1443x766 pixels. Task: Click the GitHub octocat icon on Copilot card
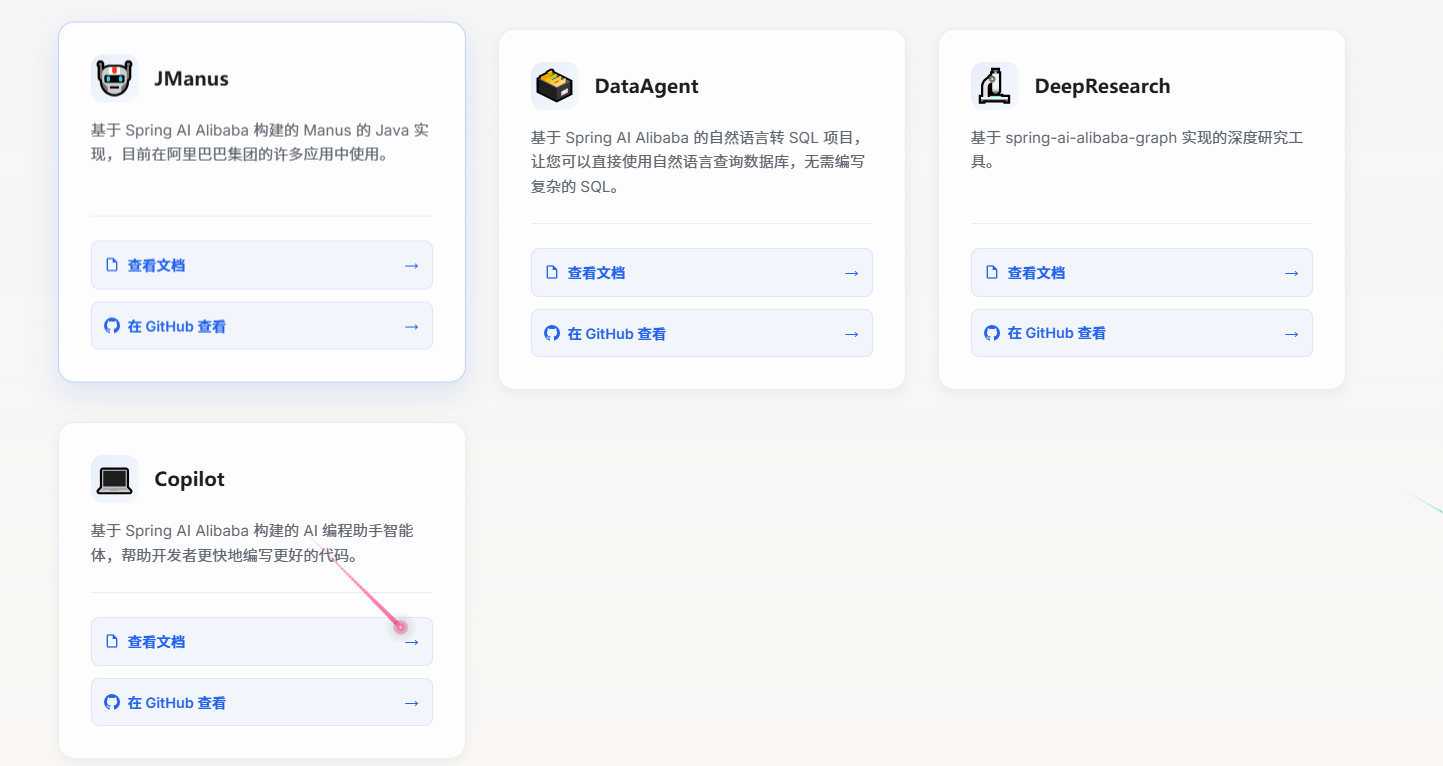[x=111, y=702]
